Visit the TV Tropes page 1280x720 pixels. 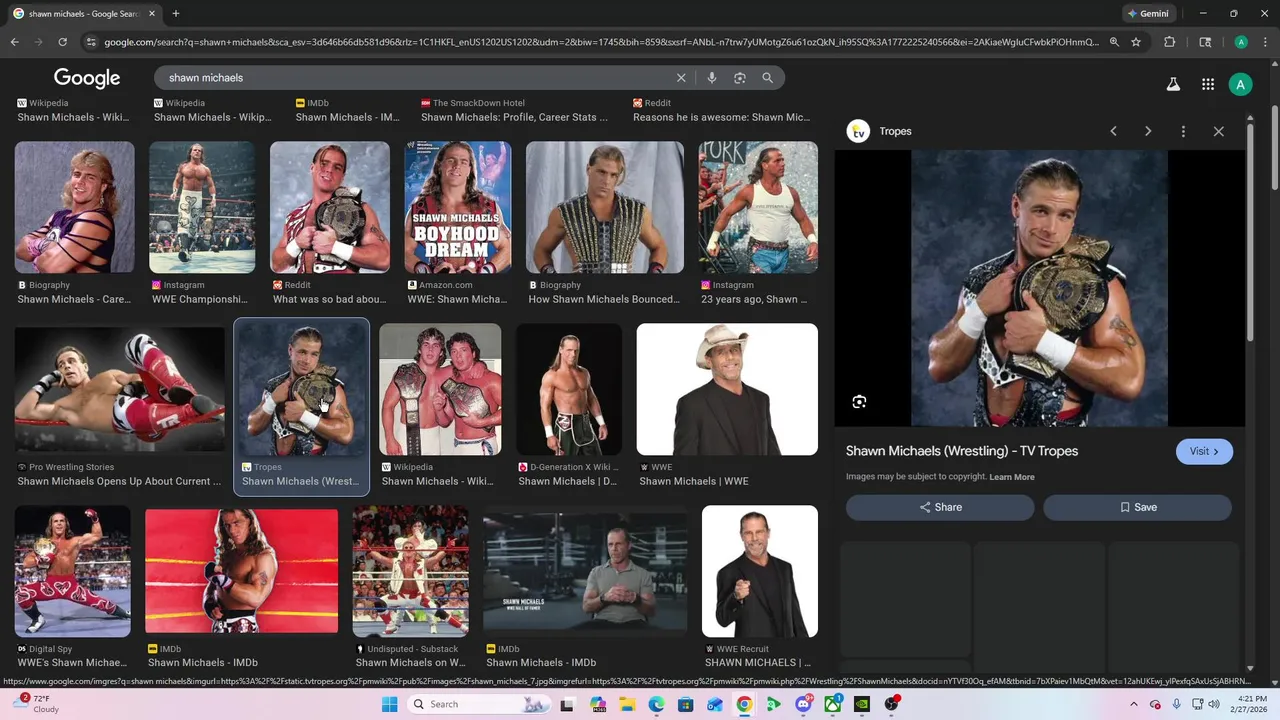[1204, 451]
